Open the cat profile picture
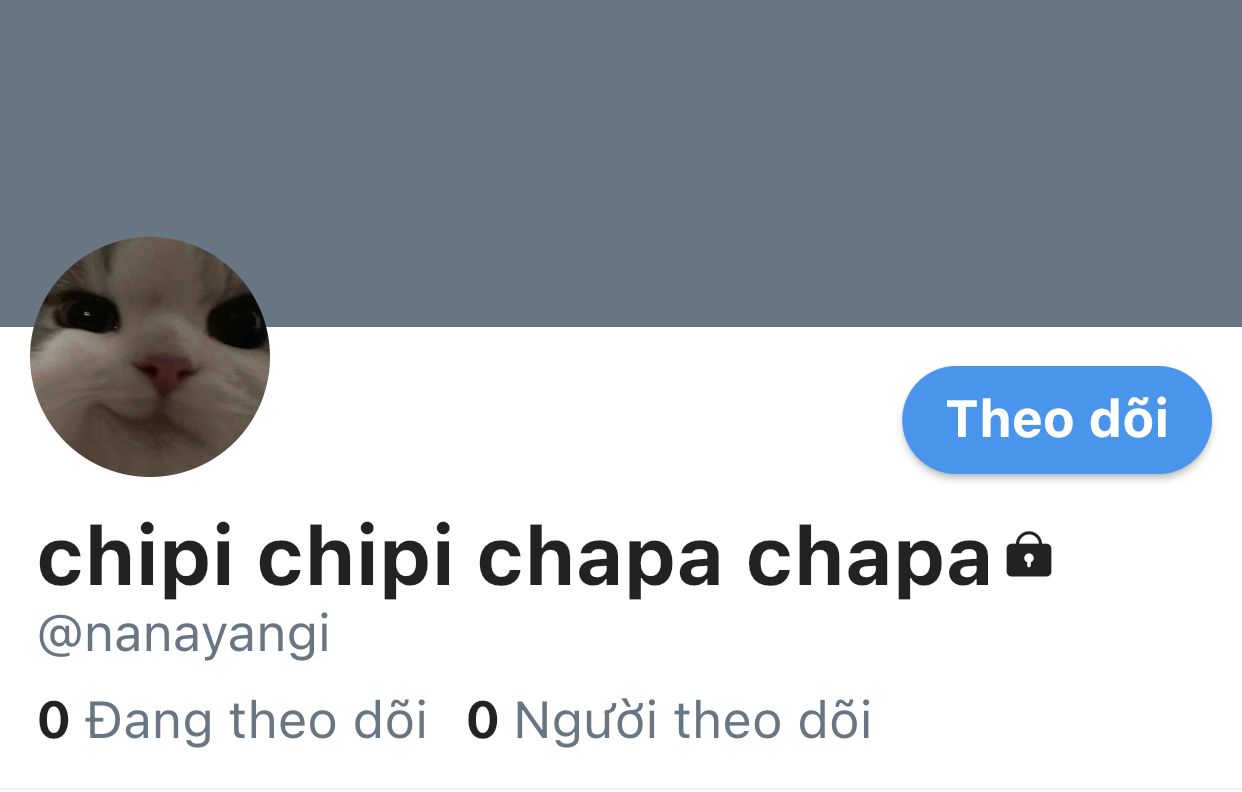The height and width of the screenshot is (792, 1242). pyautogui.click(x=150, y=357)
